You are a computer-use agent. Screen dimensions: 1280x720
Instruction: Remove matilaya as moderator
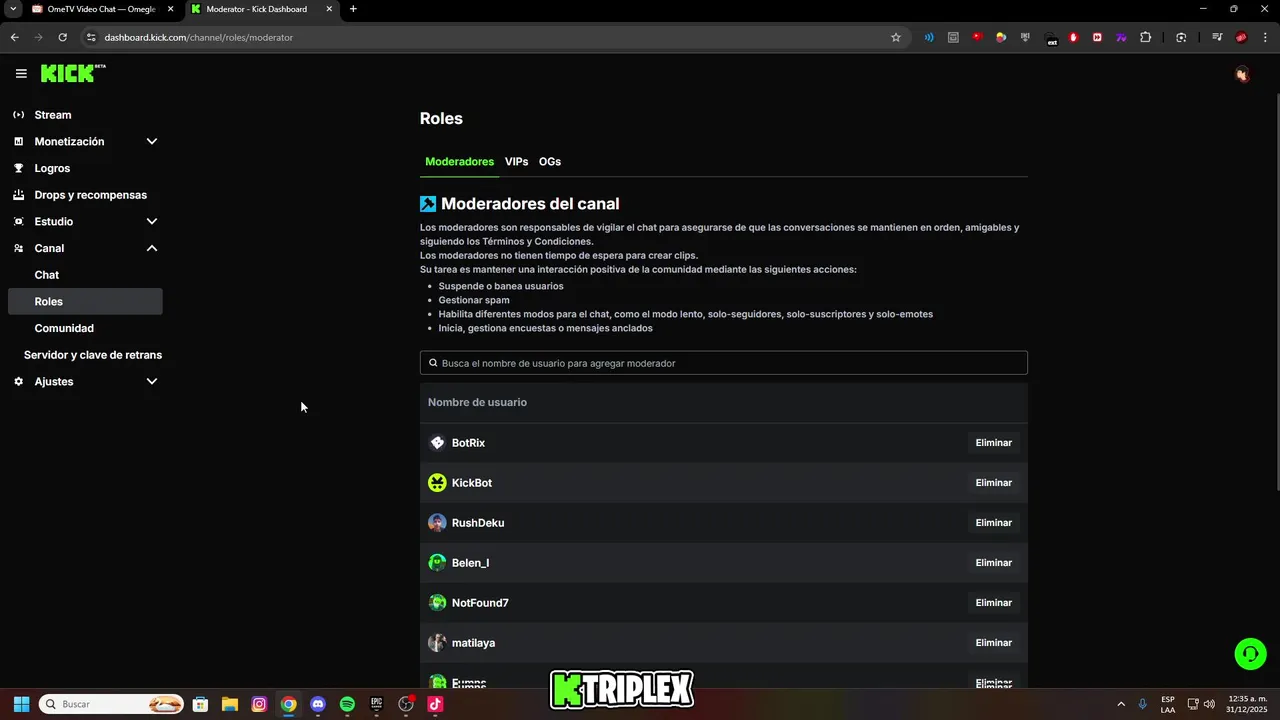click(993, 643)
